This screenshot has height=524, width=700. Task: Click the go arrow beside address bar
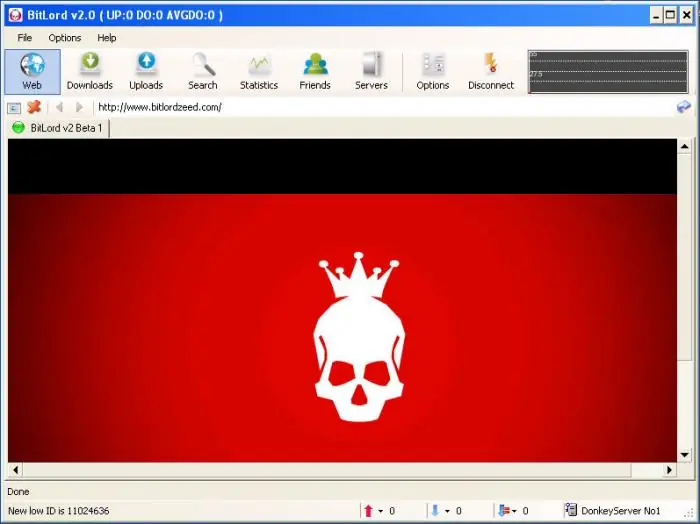tap(683, 107)
